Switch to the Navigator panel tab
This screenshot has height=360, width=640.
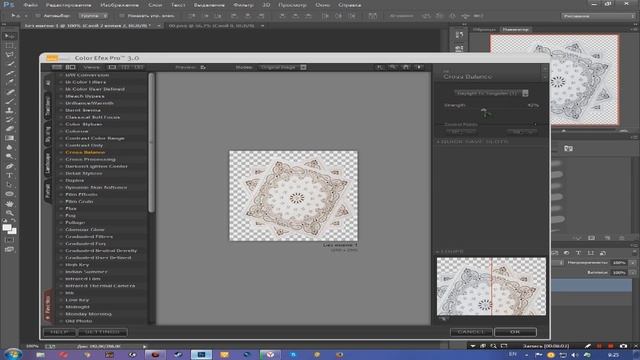click(x=515, y=29)
